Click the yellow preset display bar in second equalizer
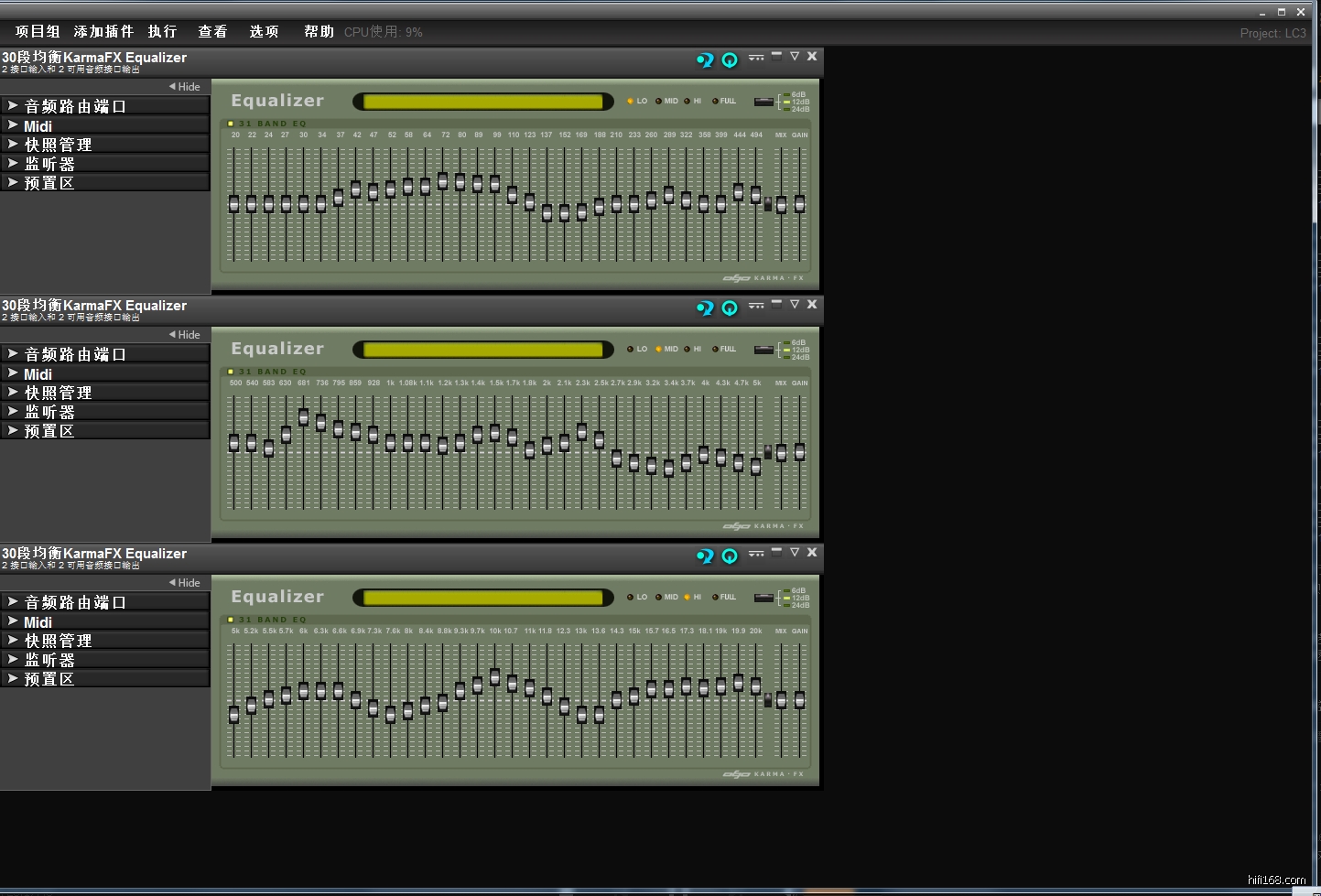Image resolution: width=1321 pixels, height=896 pixels. pos(483,350)
